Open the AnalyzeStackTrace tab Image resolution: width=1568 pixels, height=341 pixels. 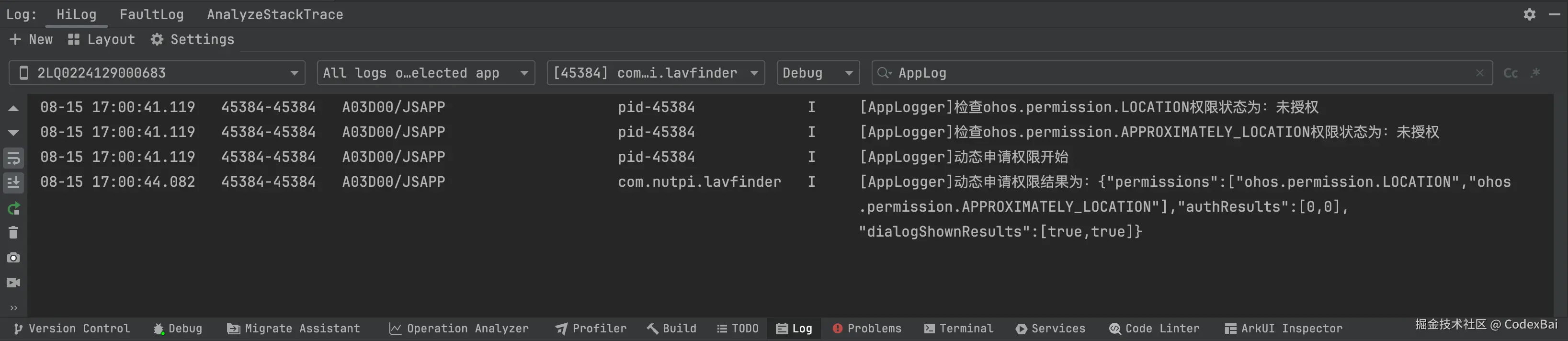point(274,15)
